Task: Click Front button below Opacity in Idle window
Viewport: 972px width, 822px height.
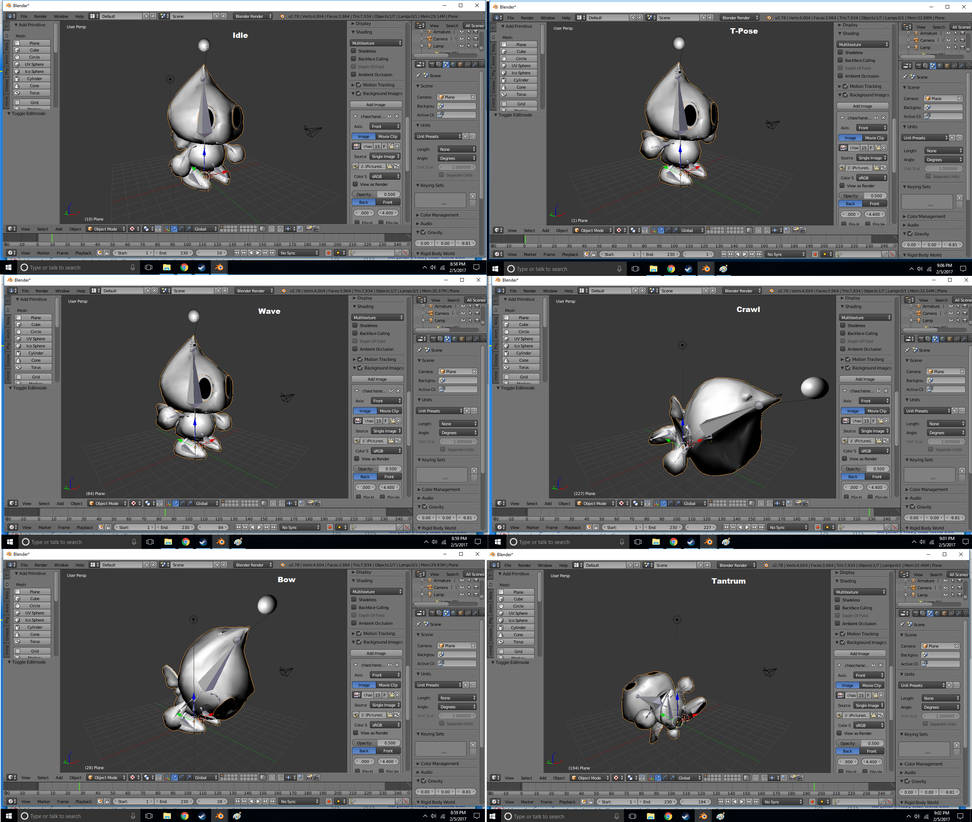Action: [x=387, y=201]
